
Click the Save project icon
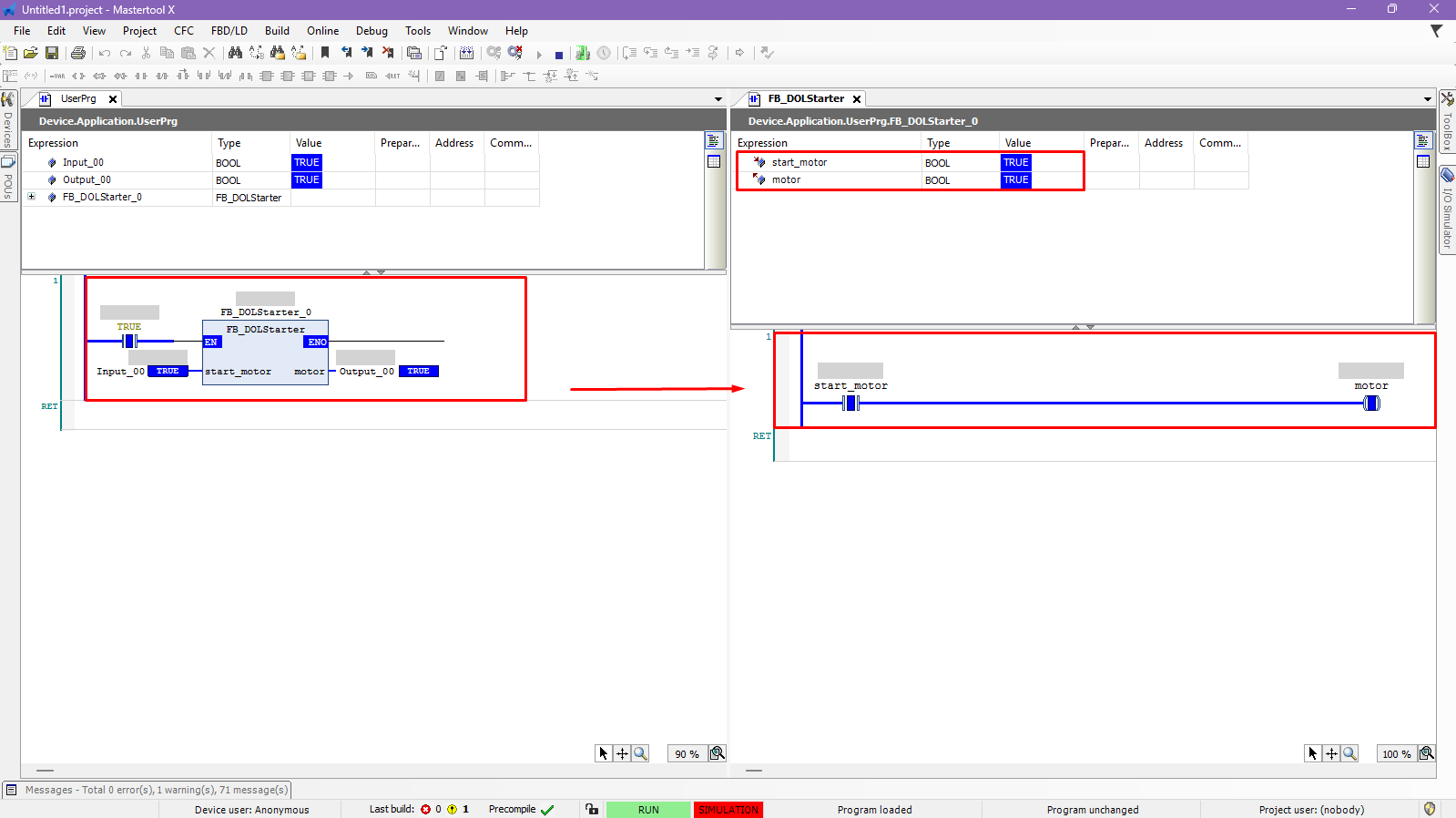pos(52,54)
